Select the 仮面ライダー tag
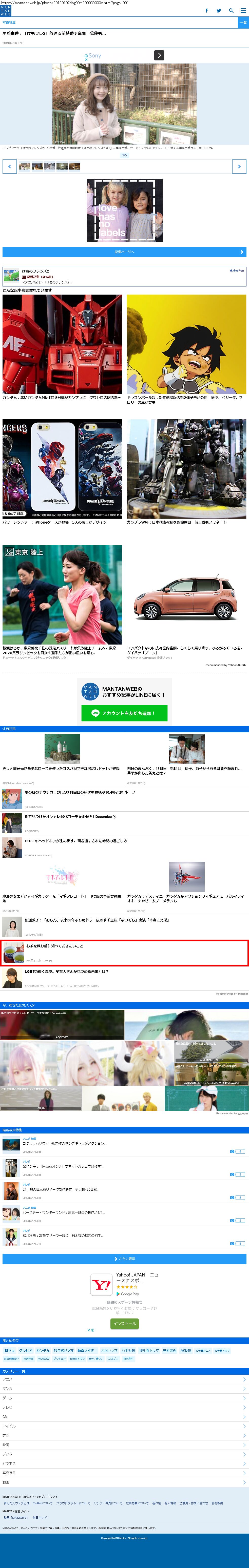 click(x=87, y=1351)
